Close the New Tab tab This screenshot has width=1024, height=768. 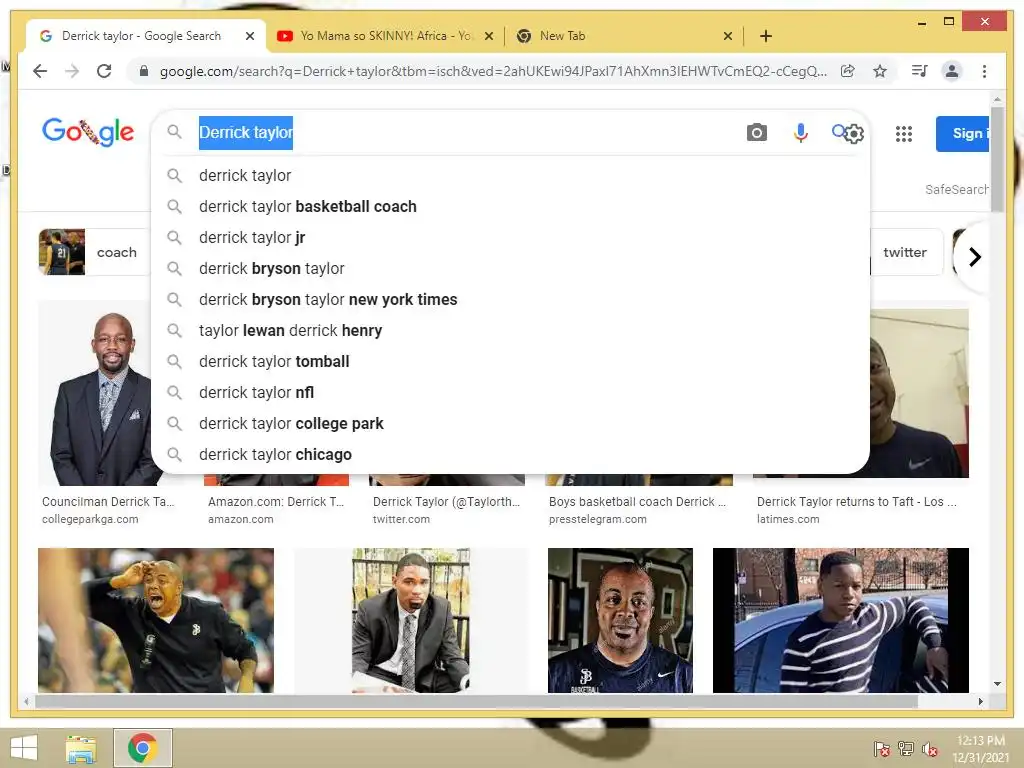tap(728, 36)
